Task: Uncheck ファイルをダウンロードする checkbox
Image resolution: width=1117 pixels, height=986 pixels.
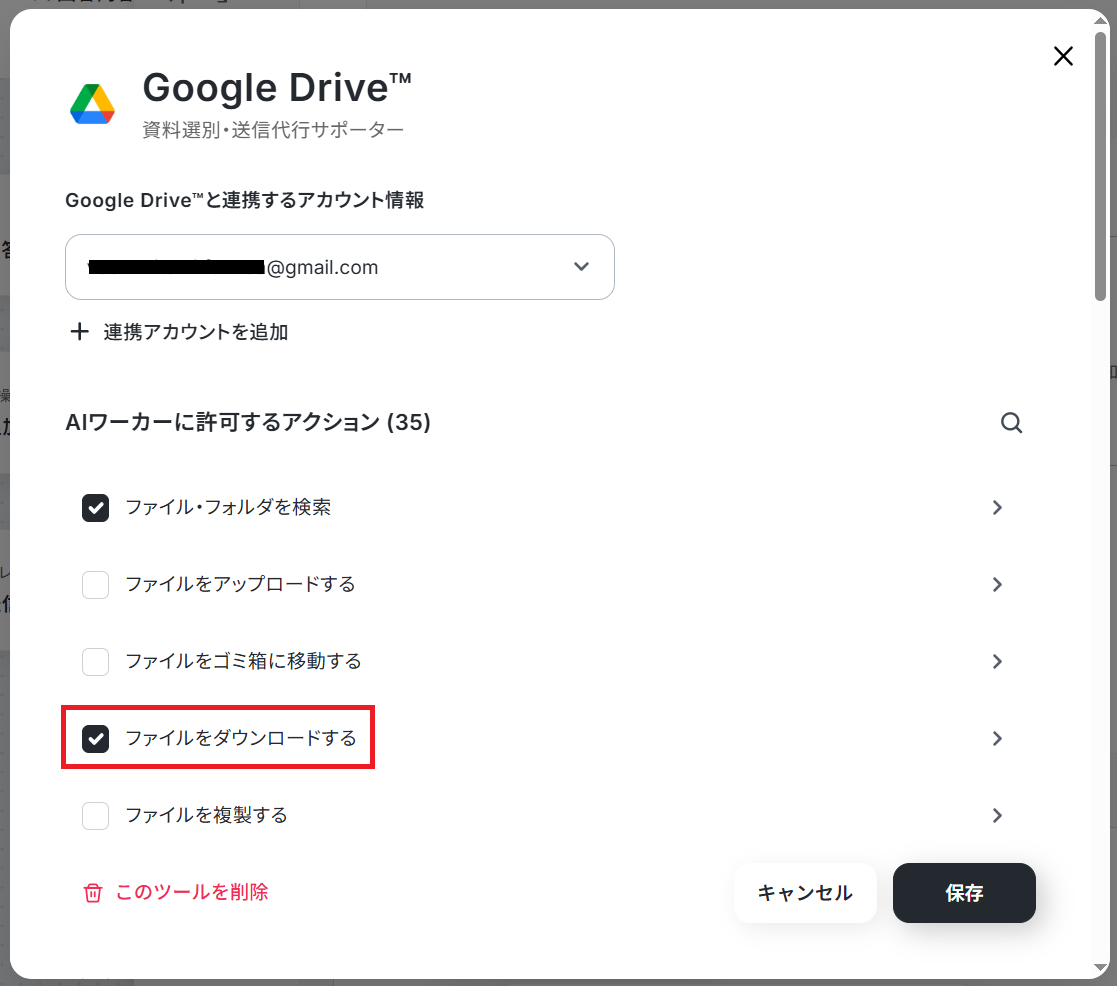Action: pos(95,739)
